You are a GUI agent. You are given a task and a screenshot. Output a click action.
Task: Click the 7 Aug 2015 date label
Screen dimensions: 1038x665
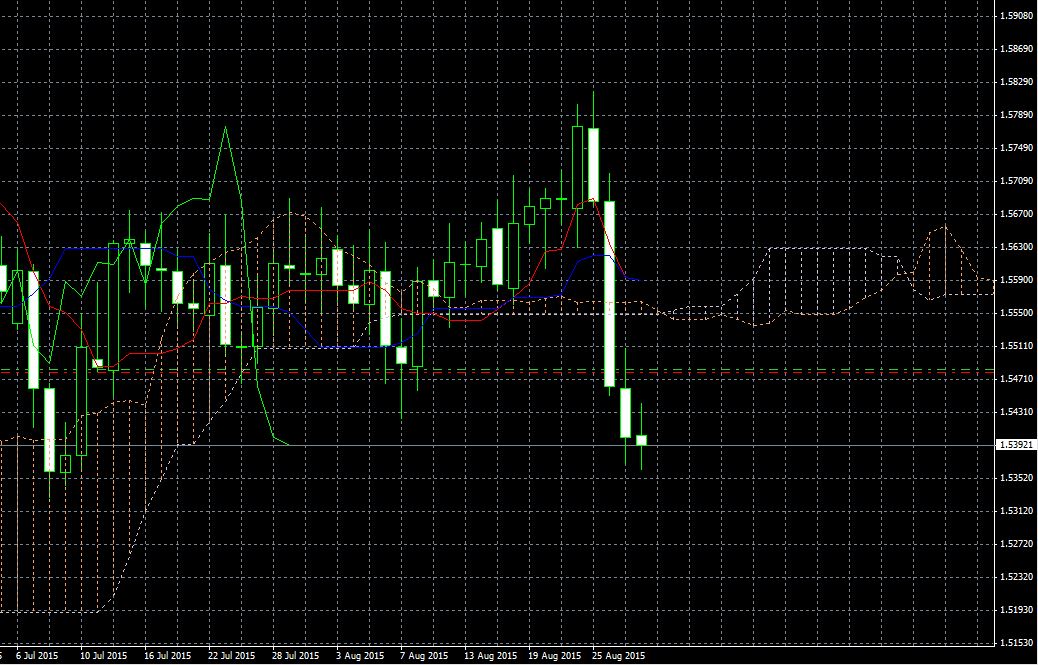click(422, 656)
